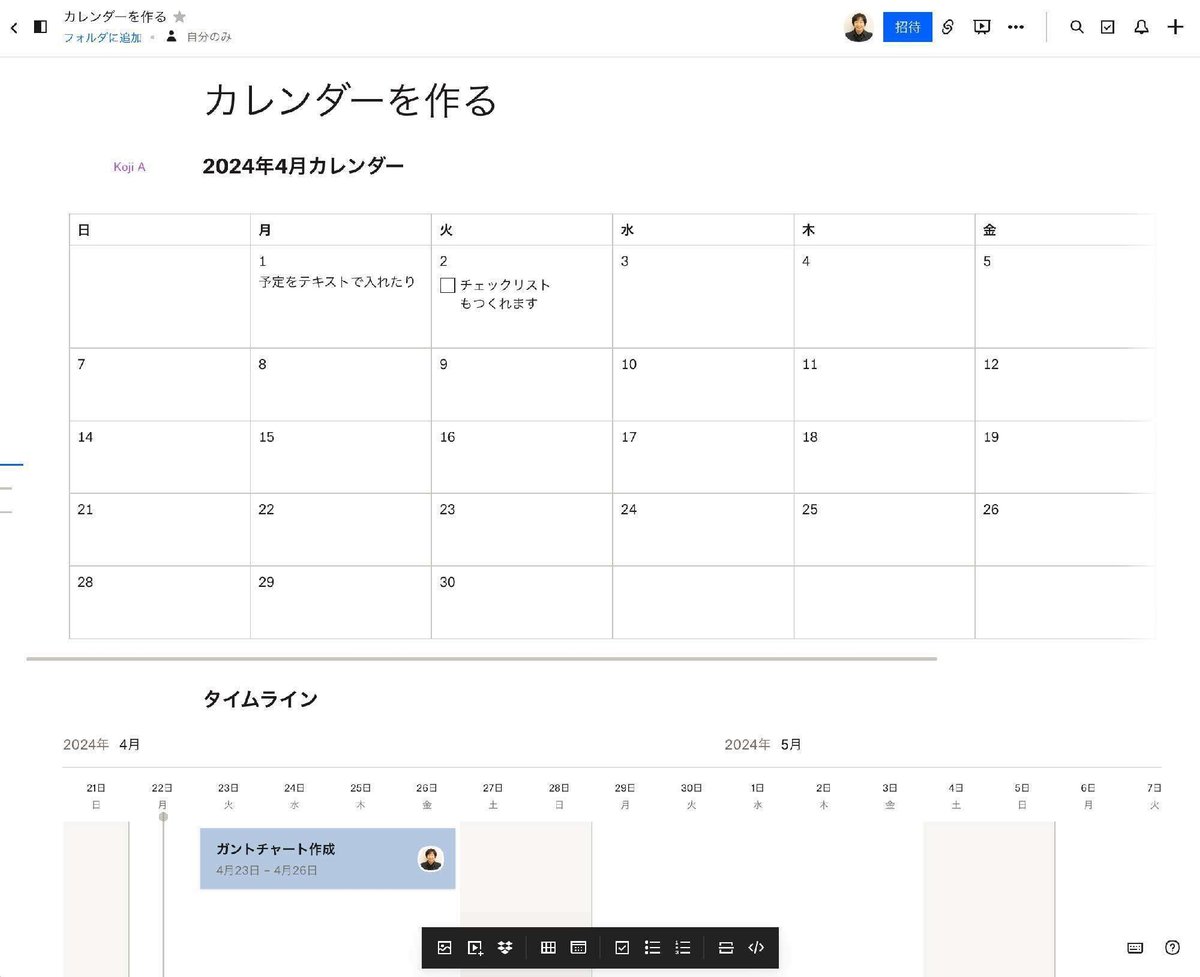Click the calendar cell for day 30

pos(522,603)
